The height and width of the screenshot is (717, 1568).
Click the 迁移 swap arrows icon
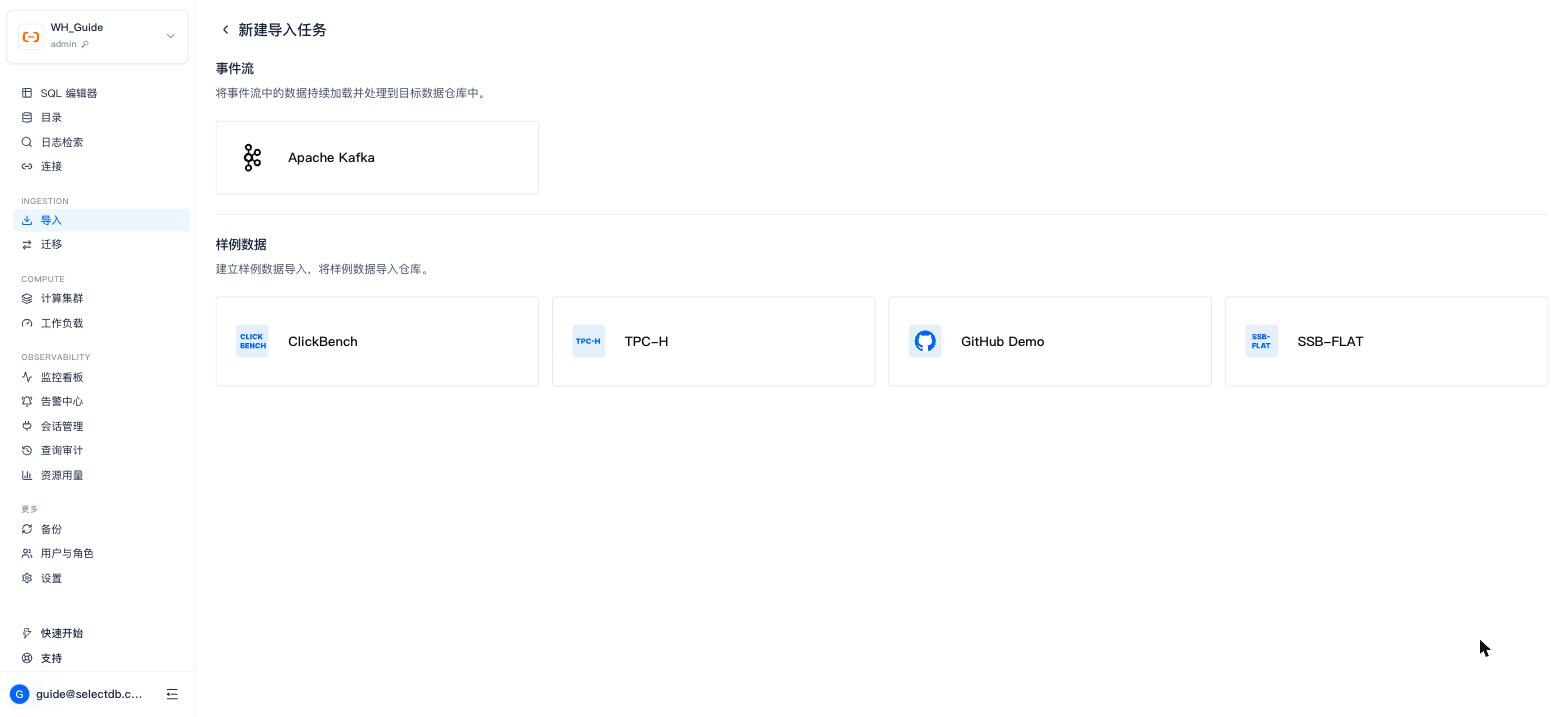pyautogui.click(x=27, y=244)
